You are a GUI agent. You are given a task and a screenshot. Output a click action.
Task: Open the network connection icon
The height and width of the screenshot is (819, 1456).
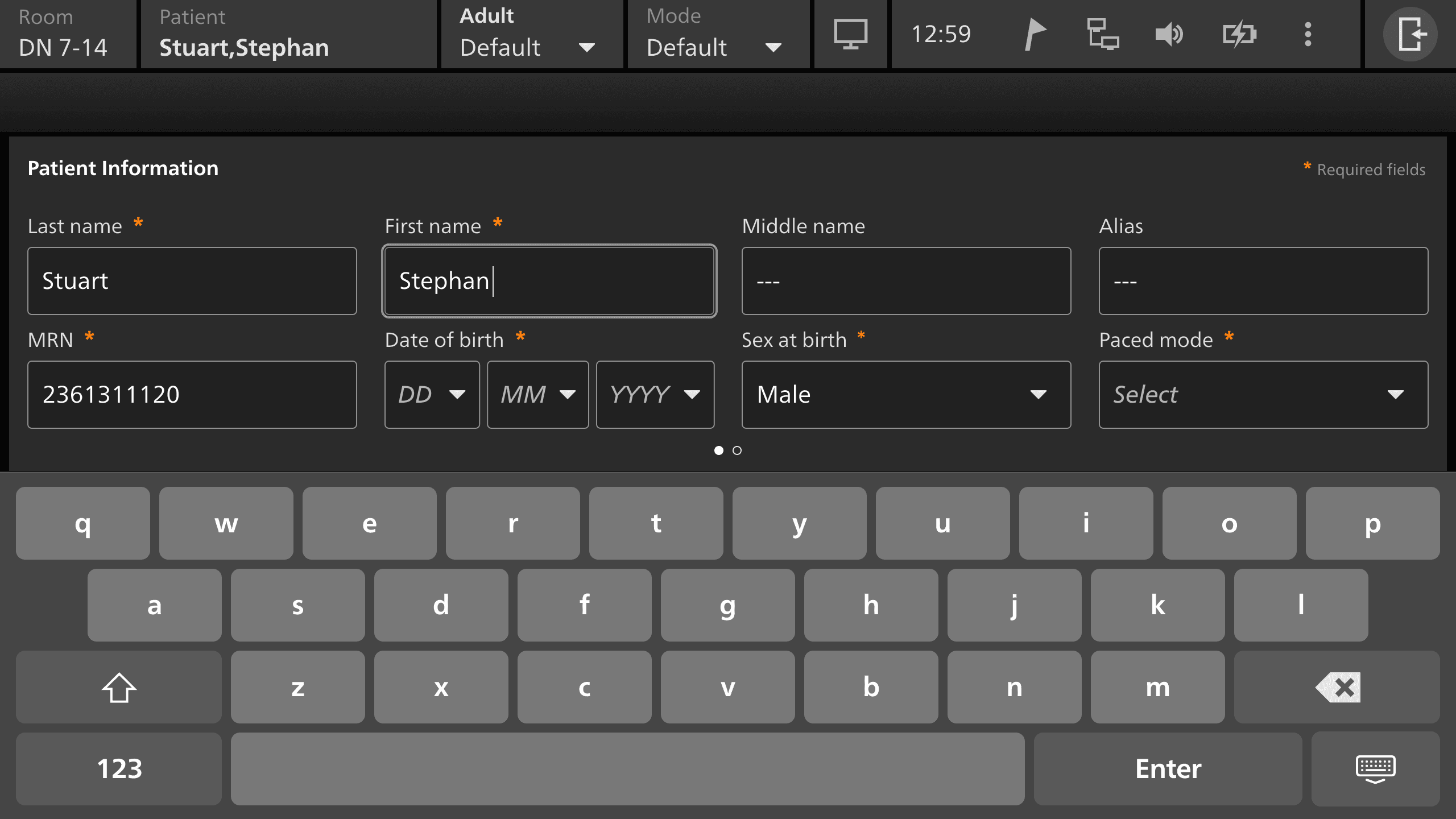click(x=1102, y=34)
